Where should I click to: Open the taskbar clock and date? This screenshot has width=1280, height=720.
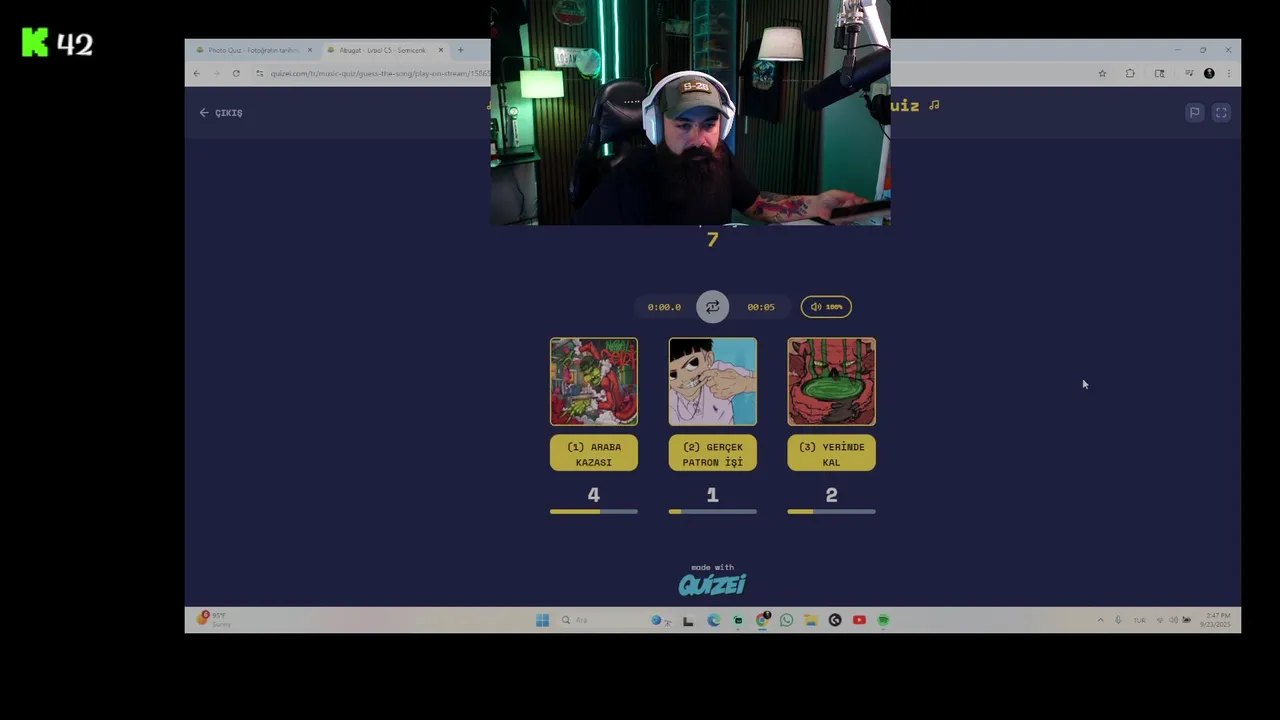pos(1216,620)
